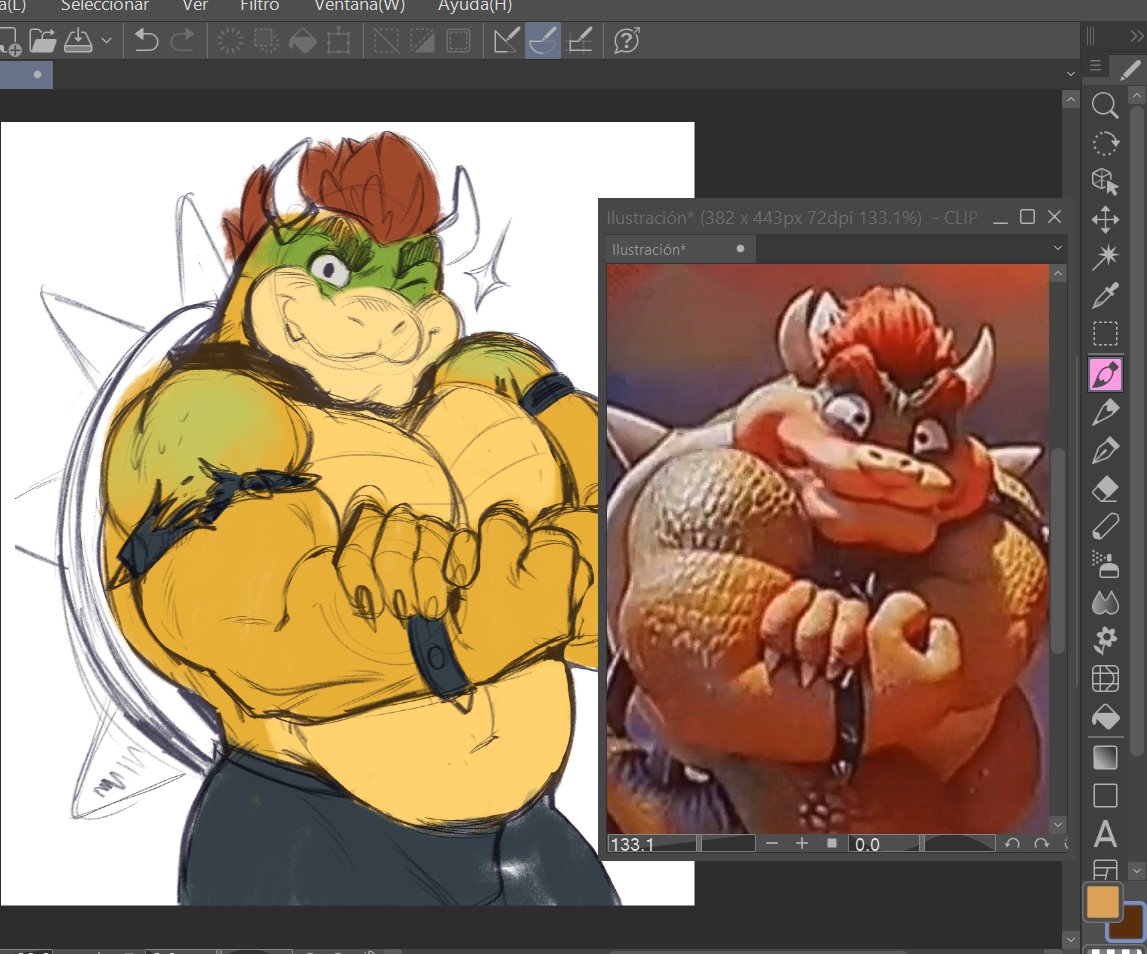The width and height of the screenshot is (1147, 954).
Task: Open the Ver menu
Action: [195, 6]
